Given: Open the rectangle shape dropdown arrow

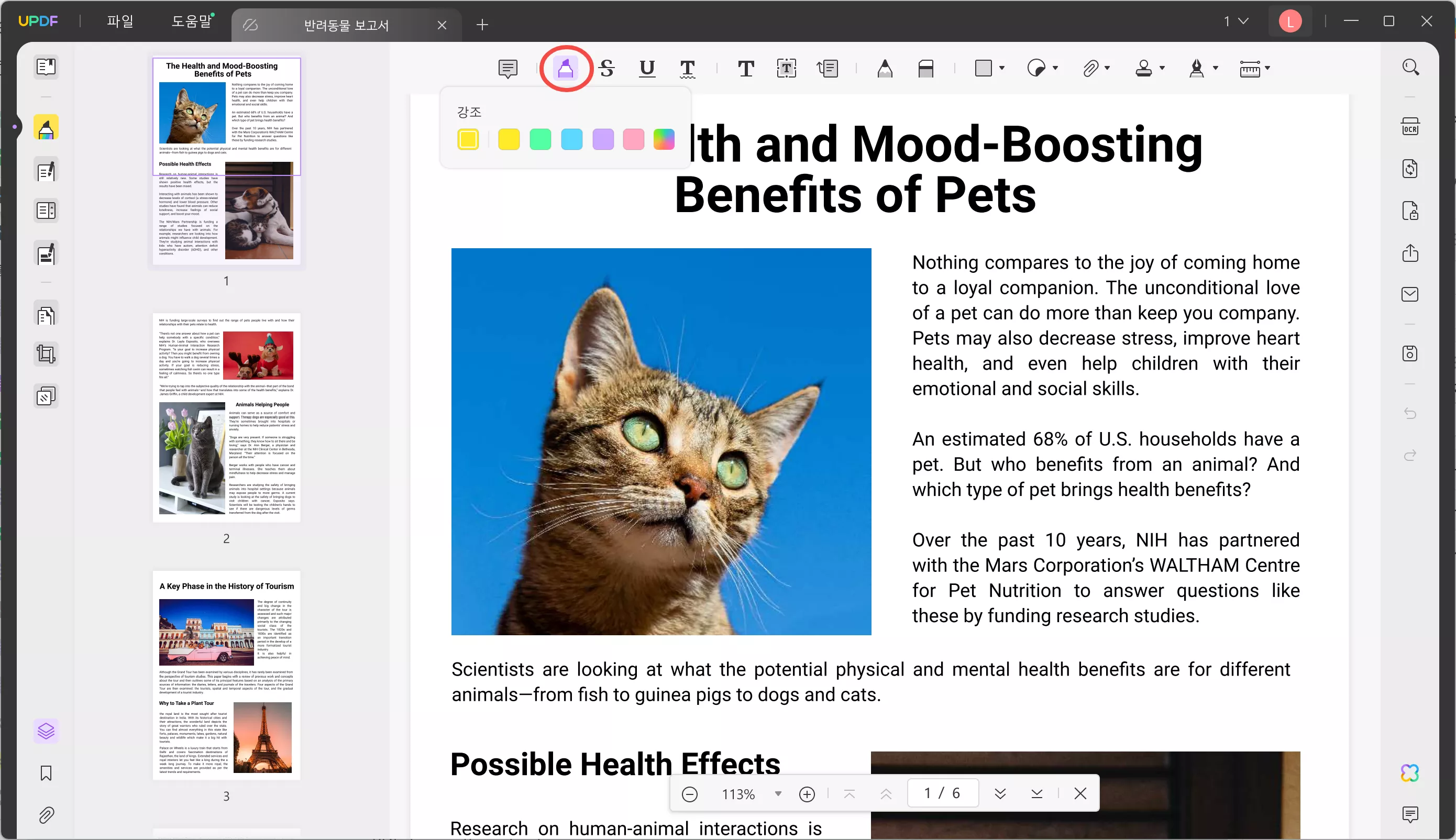Looking at the screenshot, I should 1002,68.
